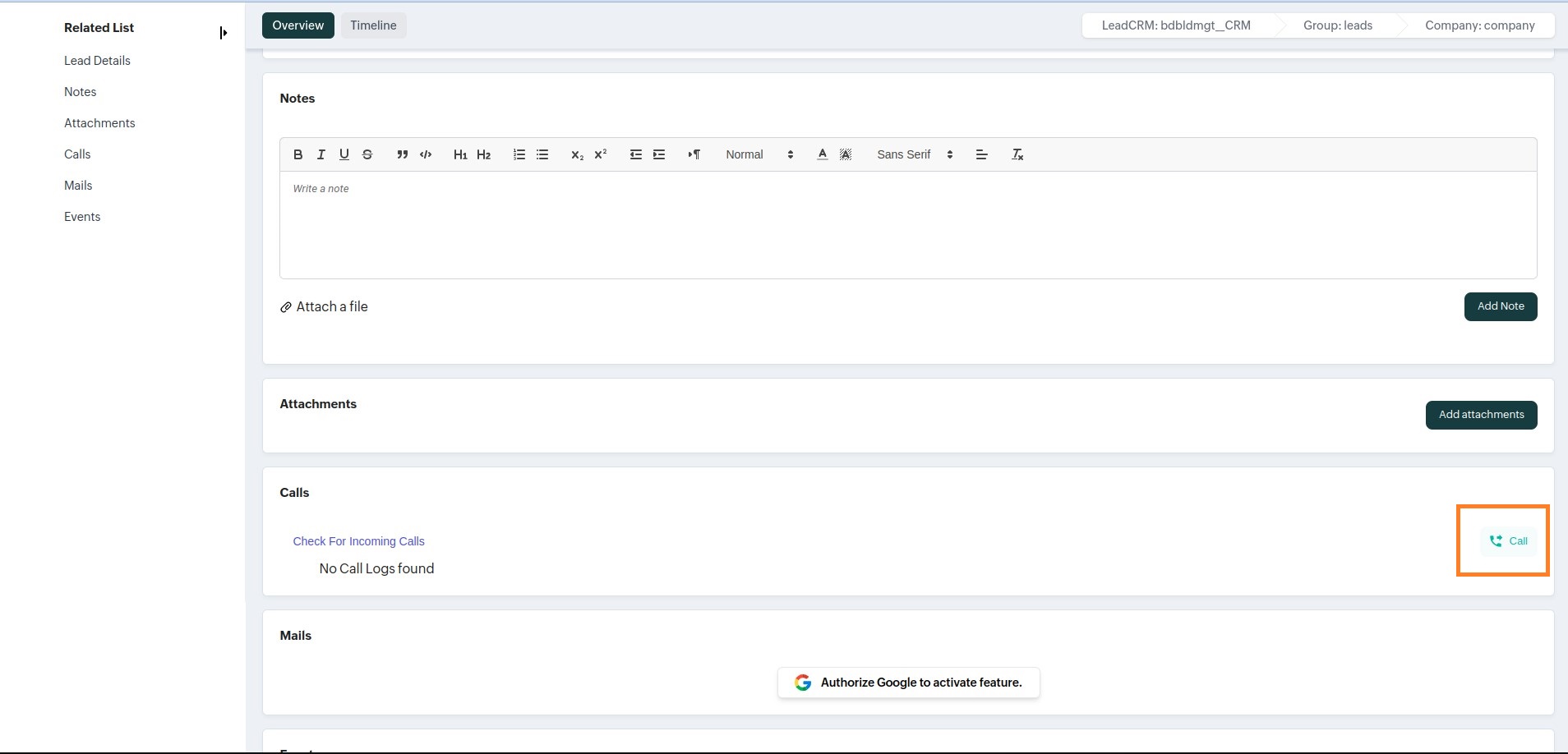This screenshot has height=754, width=1568.
Task: Clear formatting from note text
Action: (x=1017, y=154)
